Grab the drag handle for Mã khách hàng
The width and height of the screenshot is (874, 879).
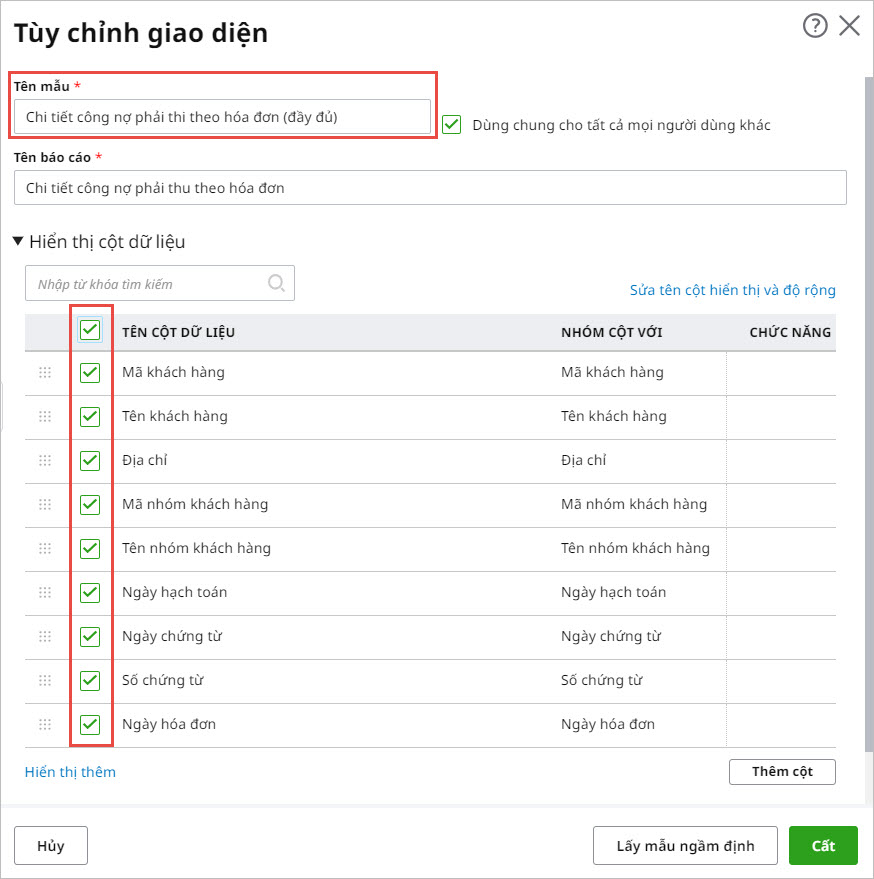[x=45, y=372]
